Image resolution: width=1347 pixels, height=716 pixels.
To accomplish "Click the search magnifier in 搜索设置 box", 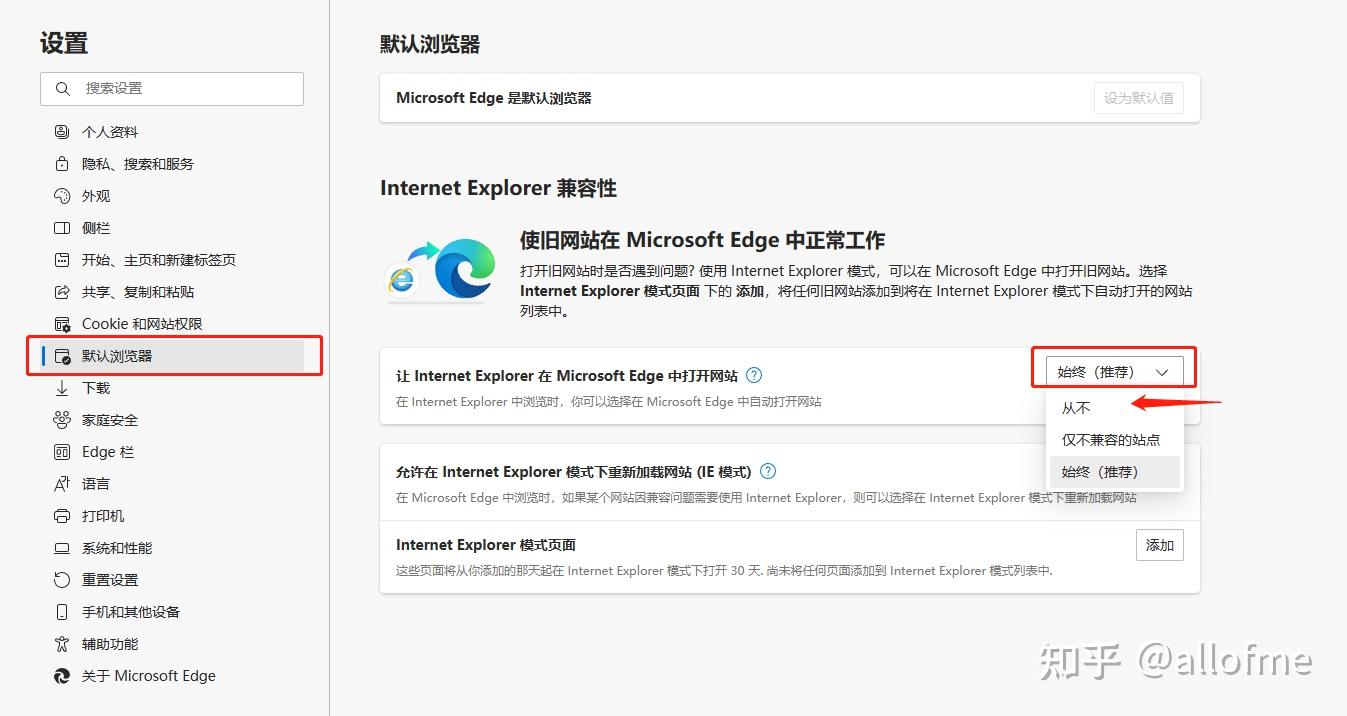I will (62, 88).
